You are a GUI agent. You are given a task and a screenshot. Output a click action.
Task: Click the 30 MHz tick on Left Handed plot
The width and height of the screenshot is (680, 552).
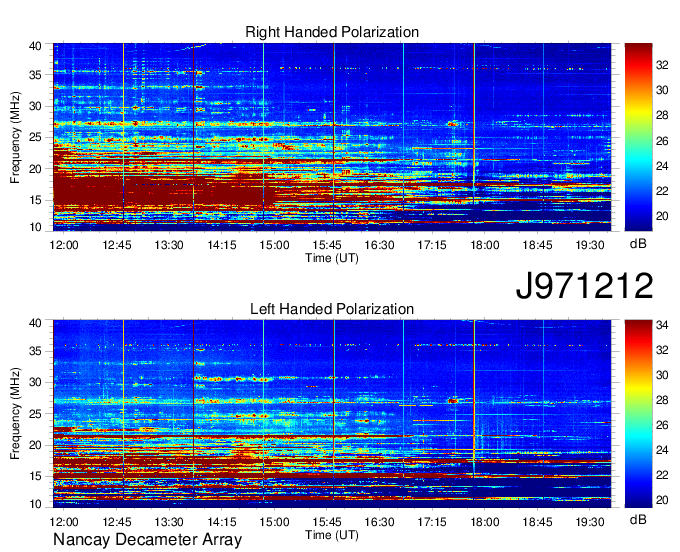pyautogui.click(x=35, y=382)
